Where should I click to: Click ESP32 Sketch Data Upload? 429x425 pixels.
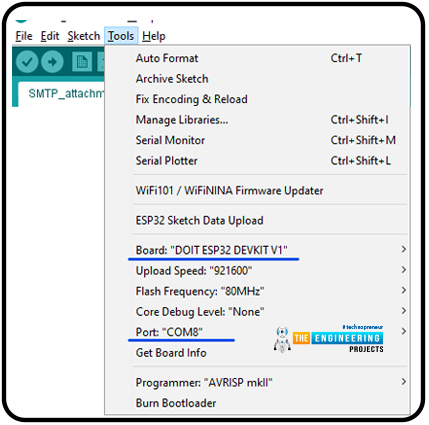click(x=257, y=220)
